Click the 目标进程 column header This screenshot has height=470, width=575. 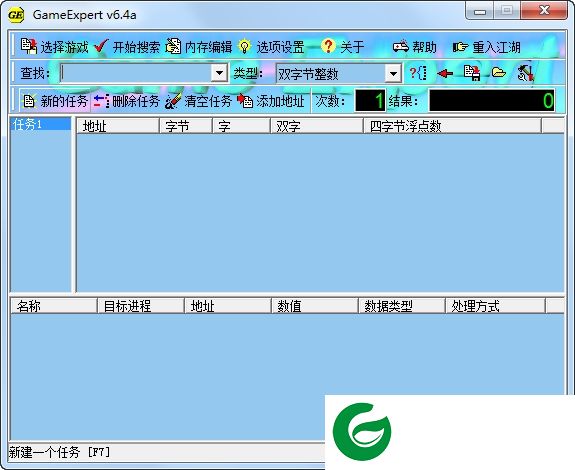141,306
